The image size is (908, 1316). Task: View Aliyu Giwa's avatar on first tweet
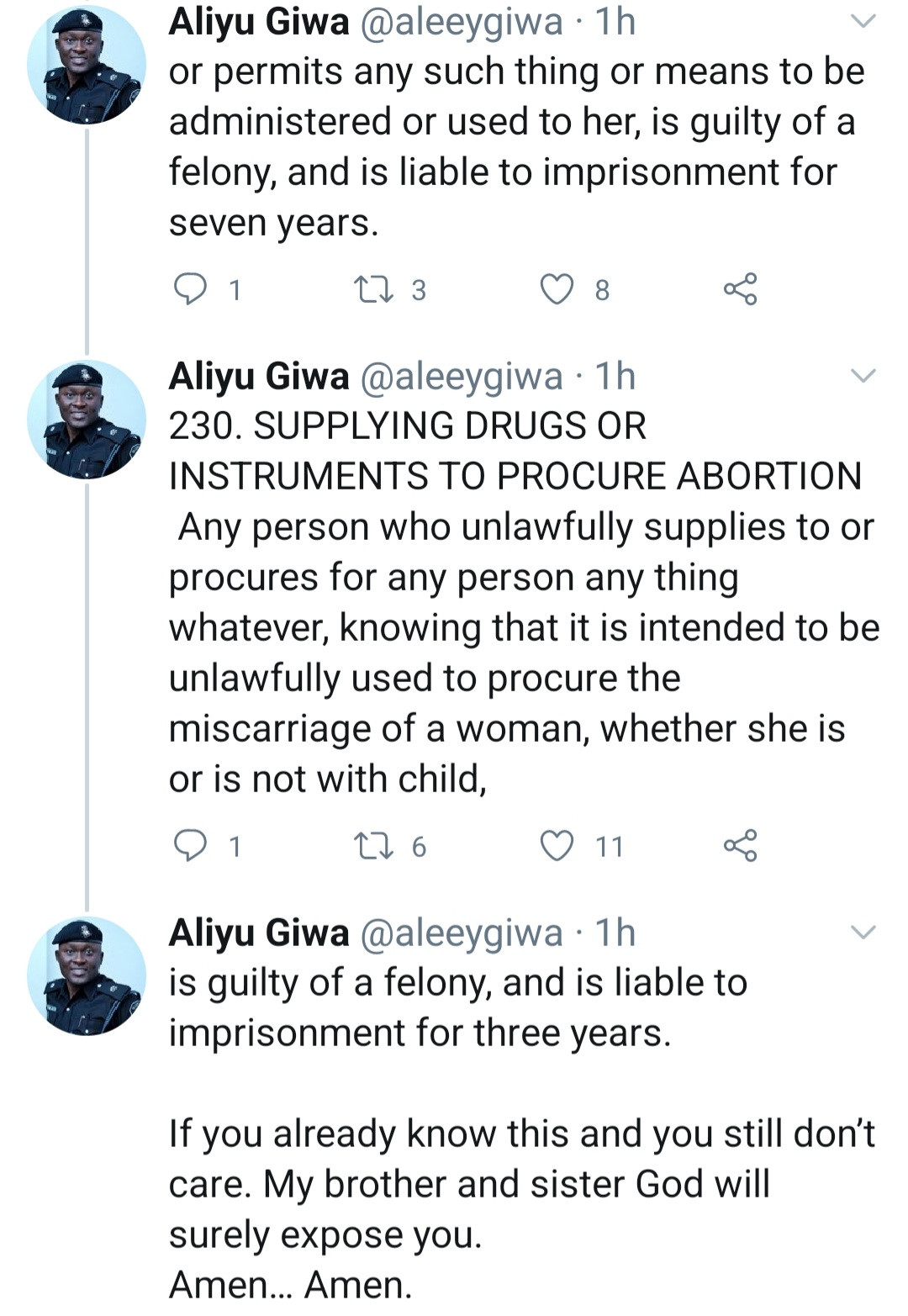coord(87,66)
